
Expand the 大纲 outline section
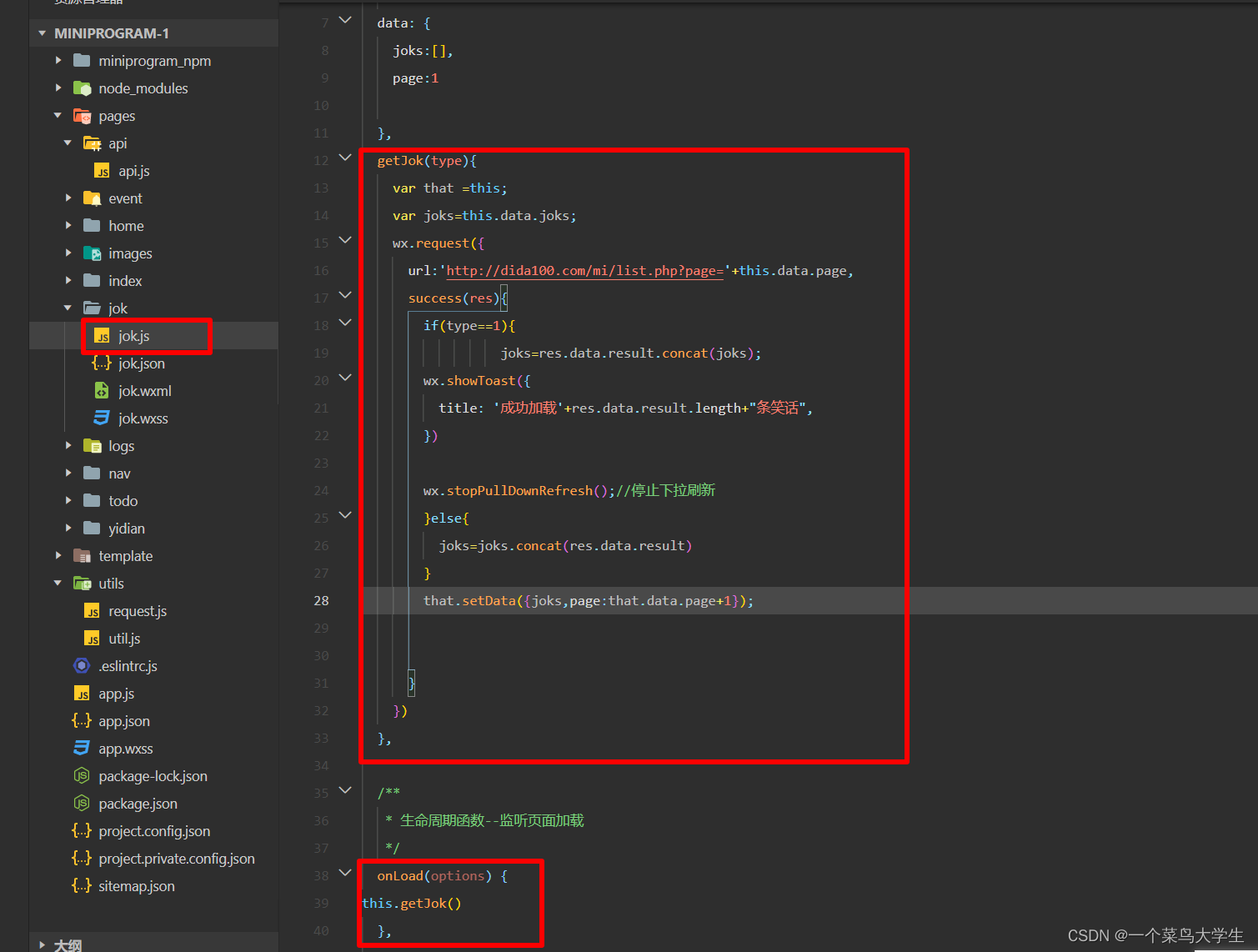coord(43,945)
